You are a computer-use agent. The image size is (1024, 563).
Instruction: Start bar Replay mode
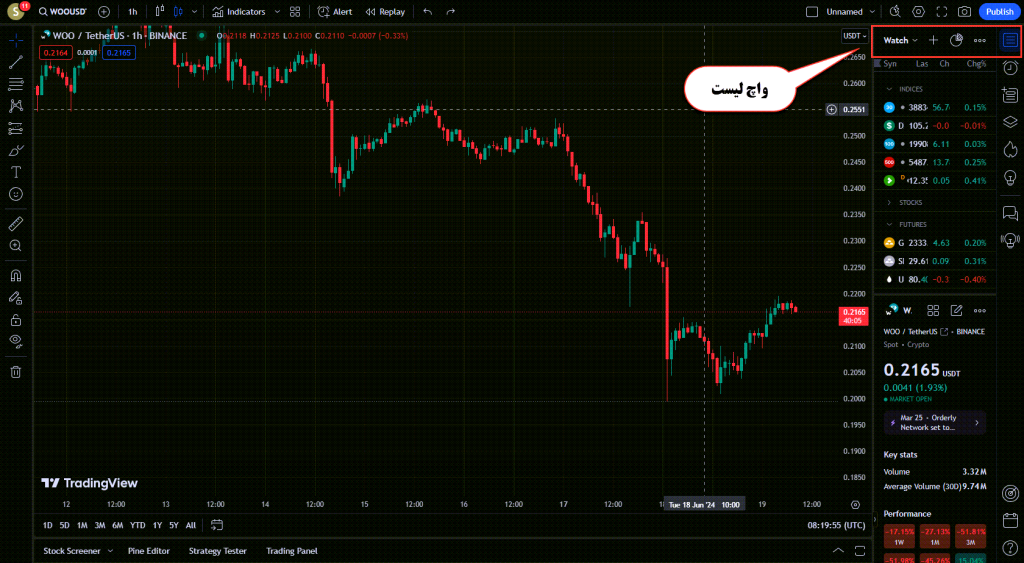tap(385, 12)
